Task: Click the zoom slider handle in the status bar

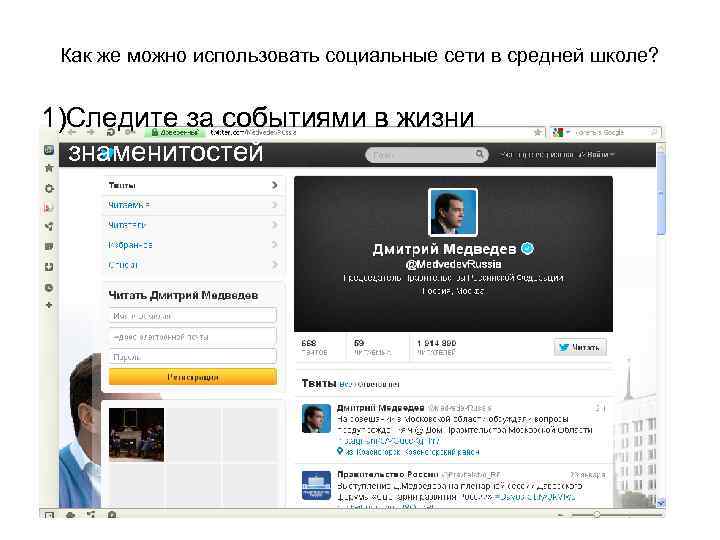Action: (596, 515)
